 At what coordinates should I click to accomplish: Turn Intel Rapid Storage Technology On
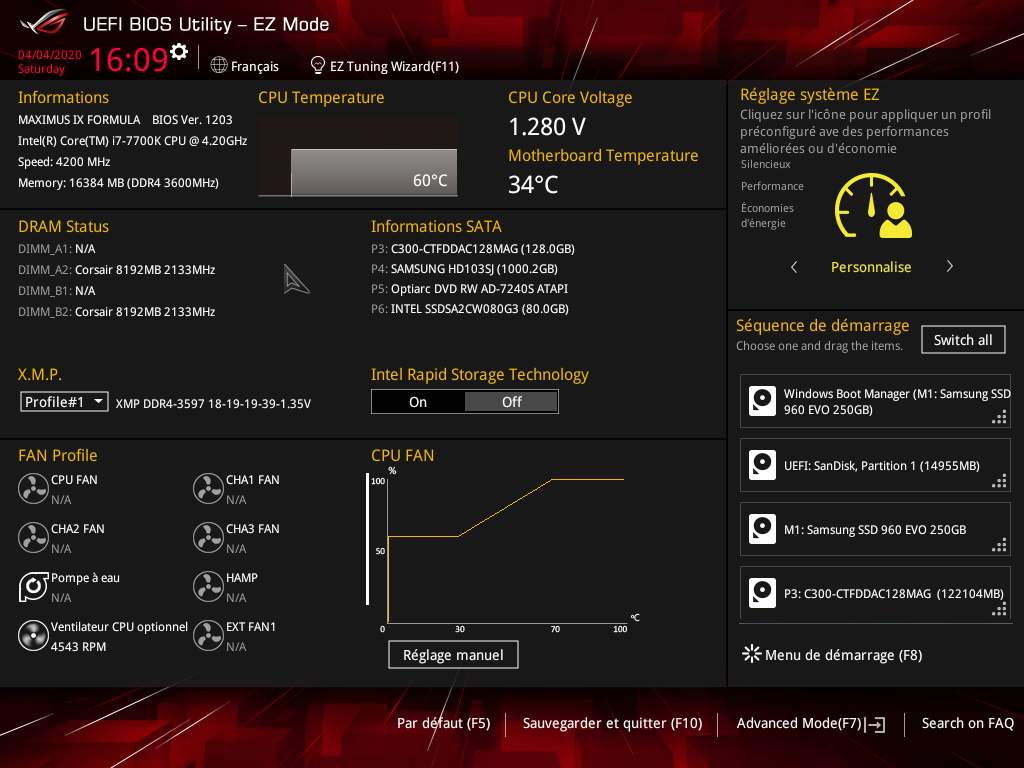[x=418, y=402]
